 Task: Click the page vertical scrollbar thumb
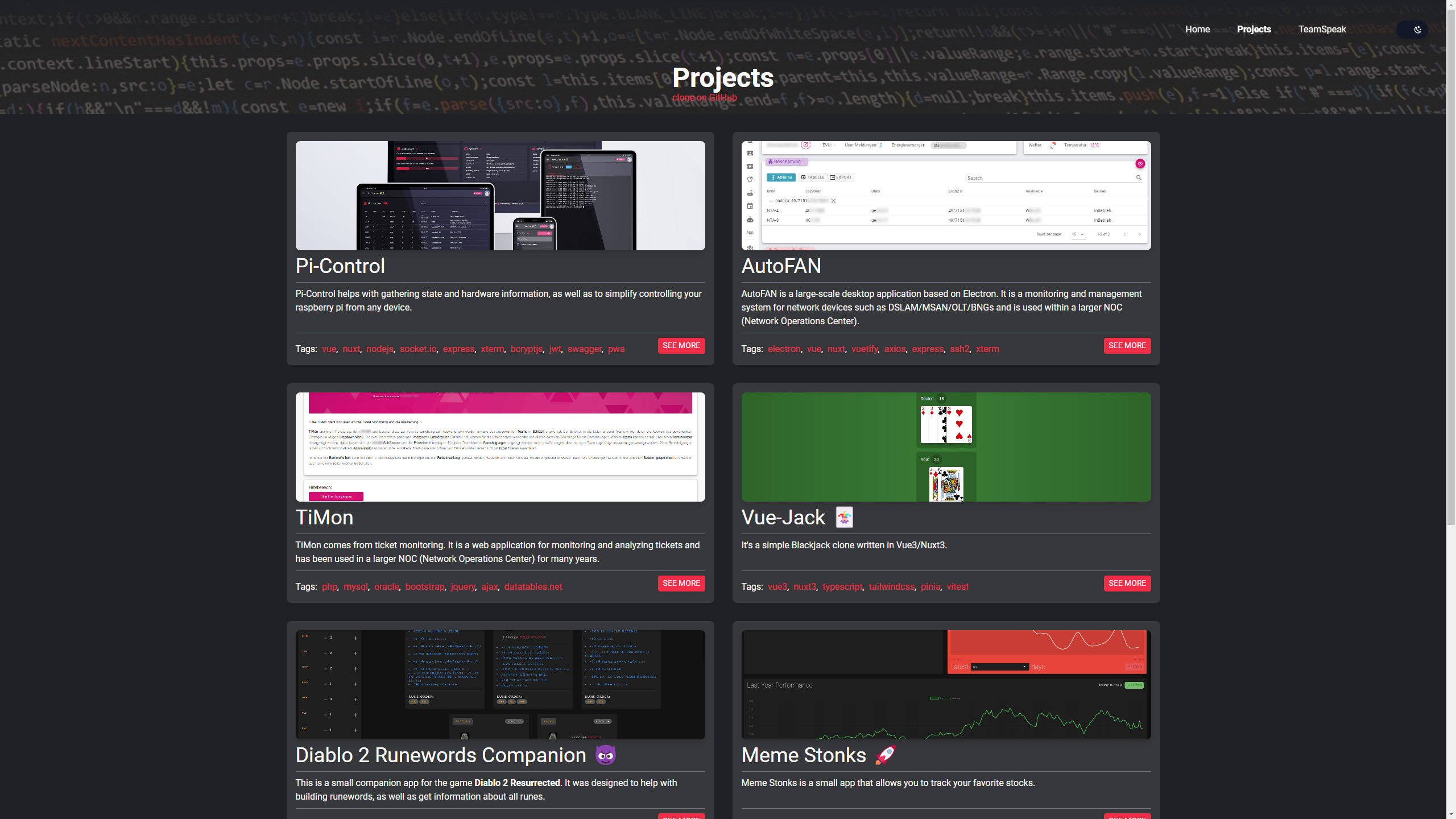pyautogui.click(x=1451, y=267)
